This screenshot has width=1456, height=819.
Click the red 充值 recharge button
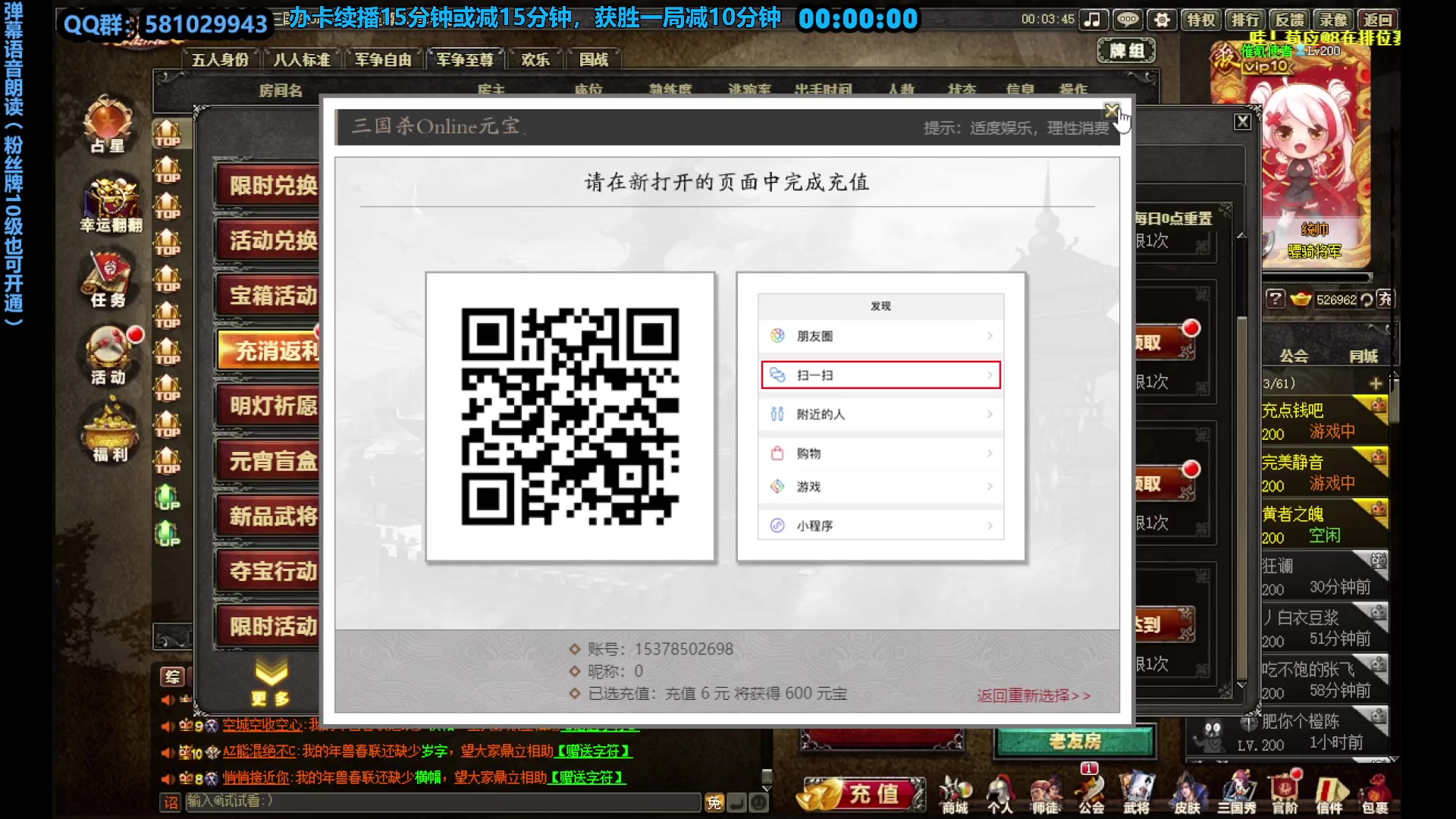[861, 794]
